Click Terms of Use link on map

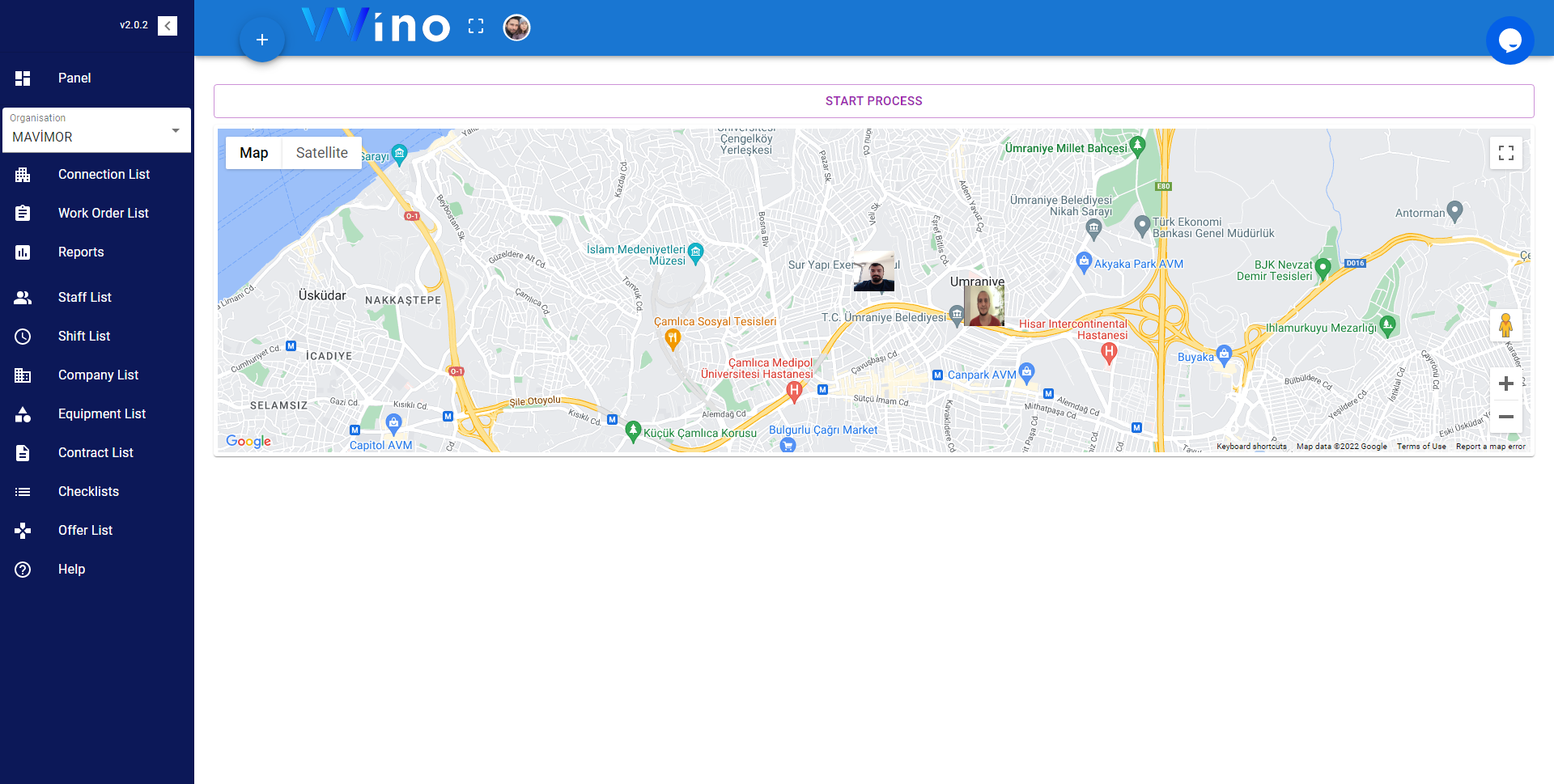click(x=1421, y=446)
